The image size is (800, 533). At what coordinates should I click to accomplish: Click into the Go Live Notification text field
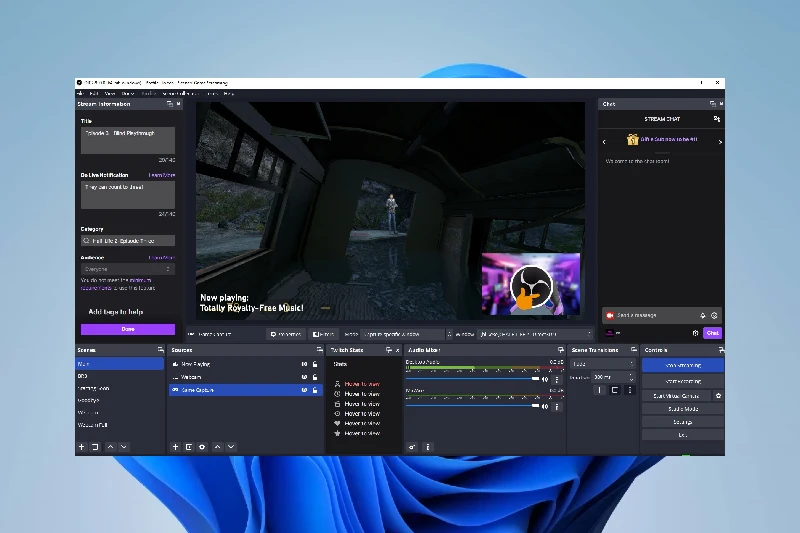(128, 195)
